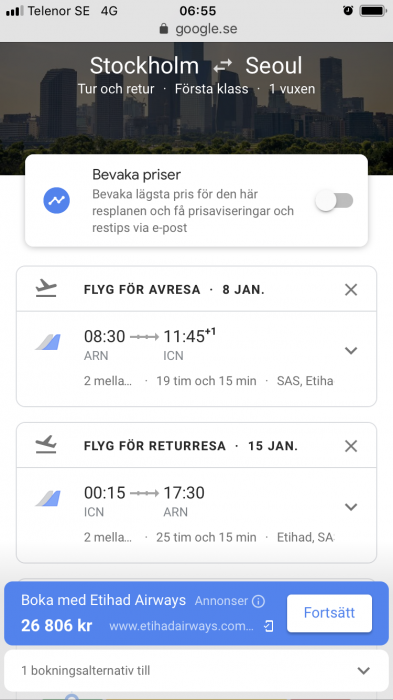
Task: Tap the external link icon after etihadairways.com
Action: tap(268, 626)
